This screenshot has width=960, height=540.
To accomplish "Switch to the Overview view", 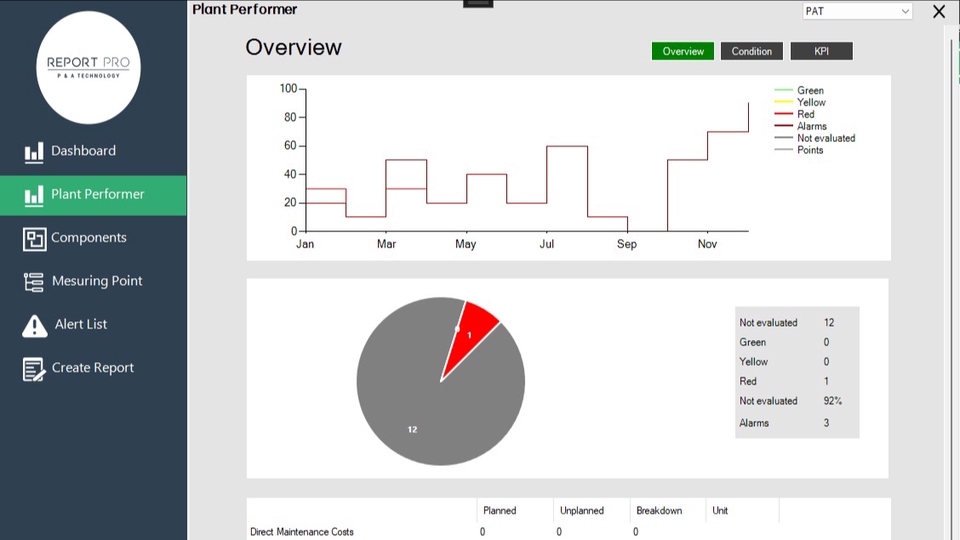I will 683,51.
